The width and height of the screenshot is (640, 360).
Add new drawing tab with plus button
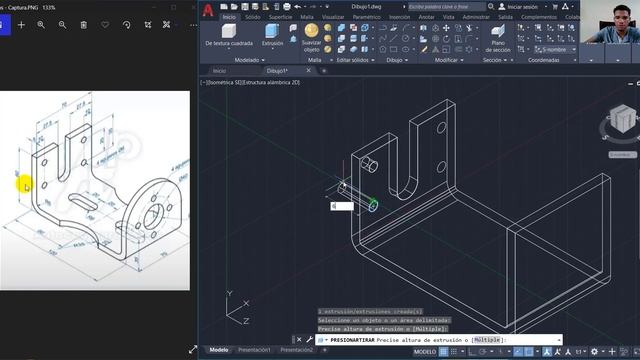tap(324, 71)
